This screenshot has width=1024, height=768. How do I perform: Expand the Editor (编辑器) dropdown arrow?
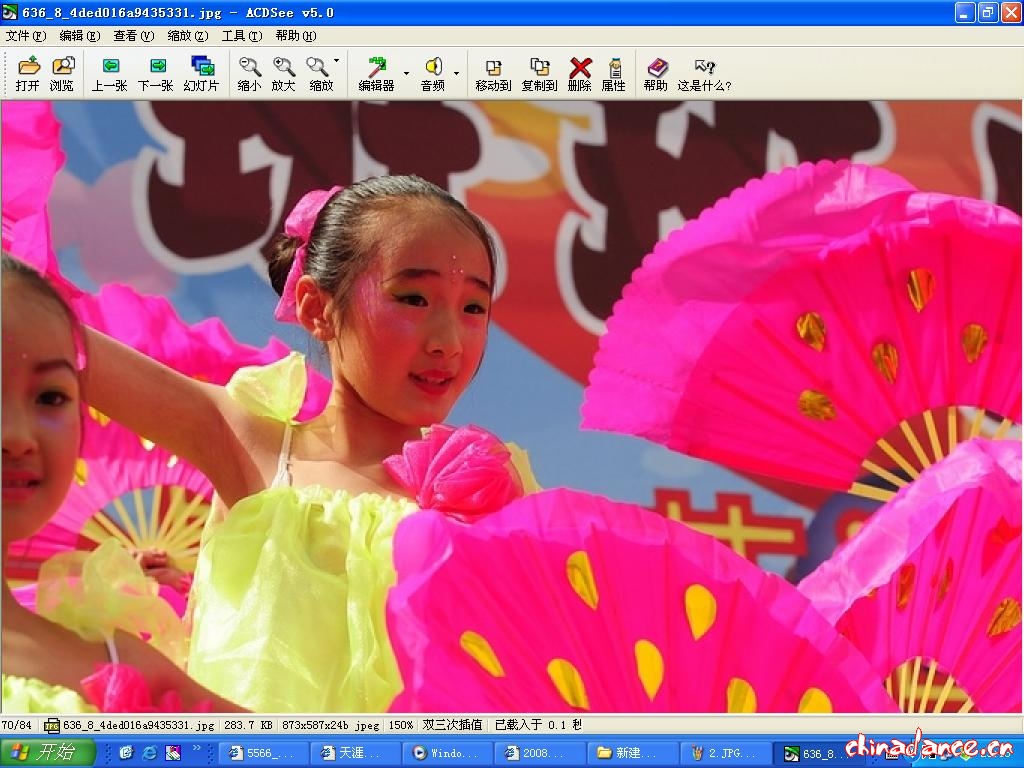click(406, 73)
